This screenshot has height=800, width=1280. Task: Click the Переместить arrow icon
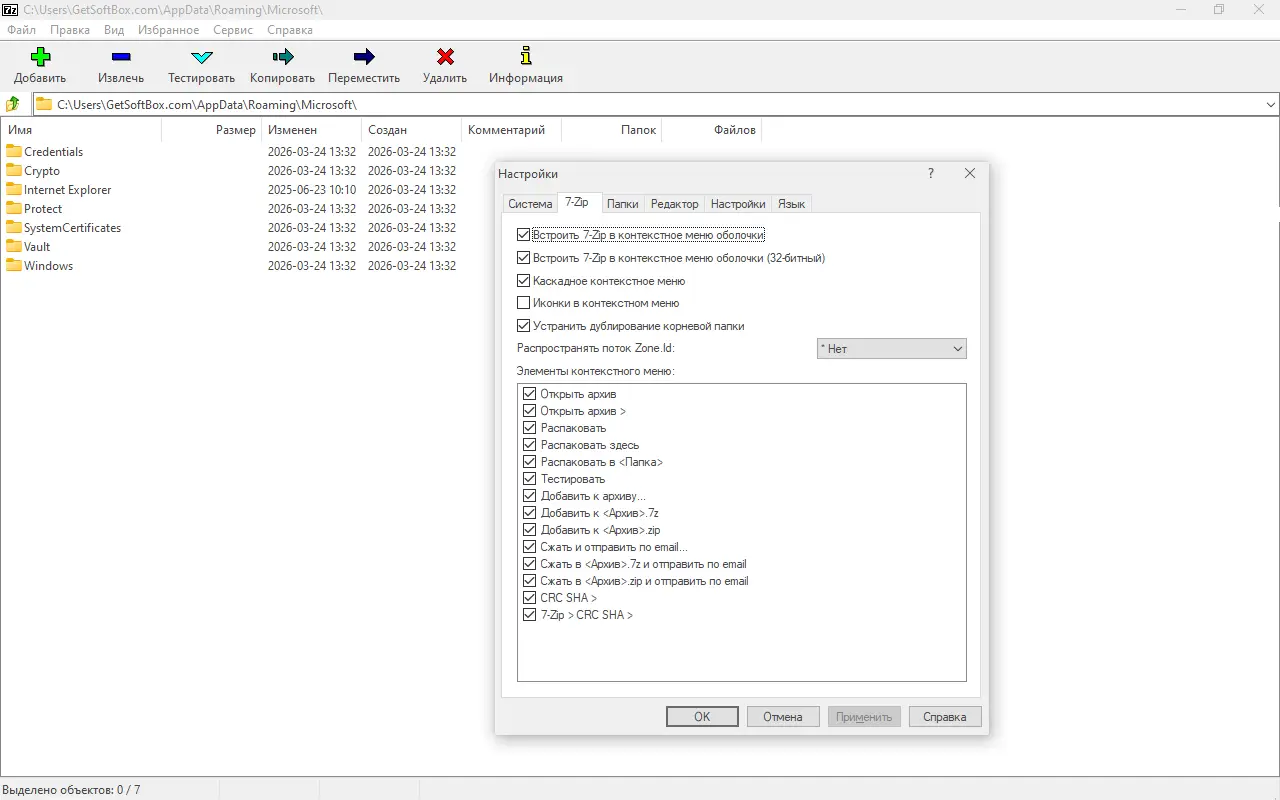364,57
